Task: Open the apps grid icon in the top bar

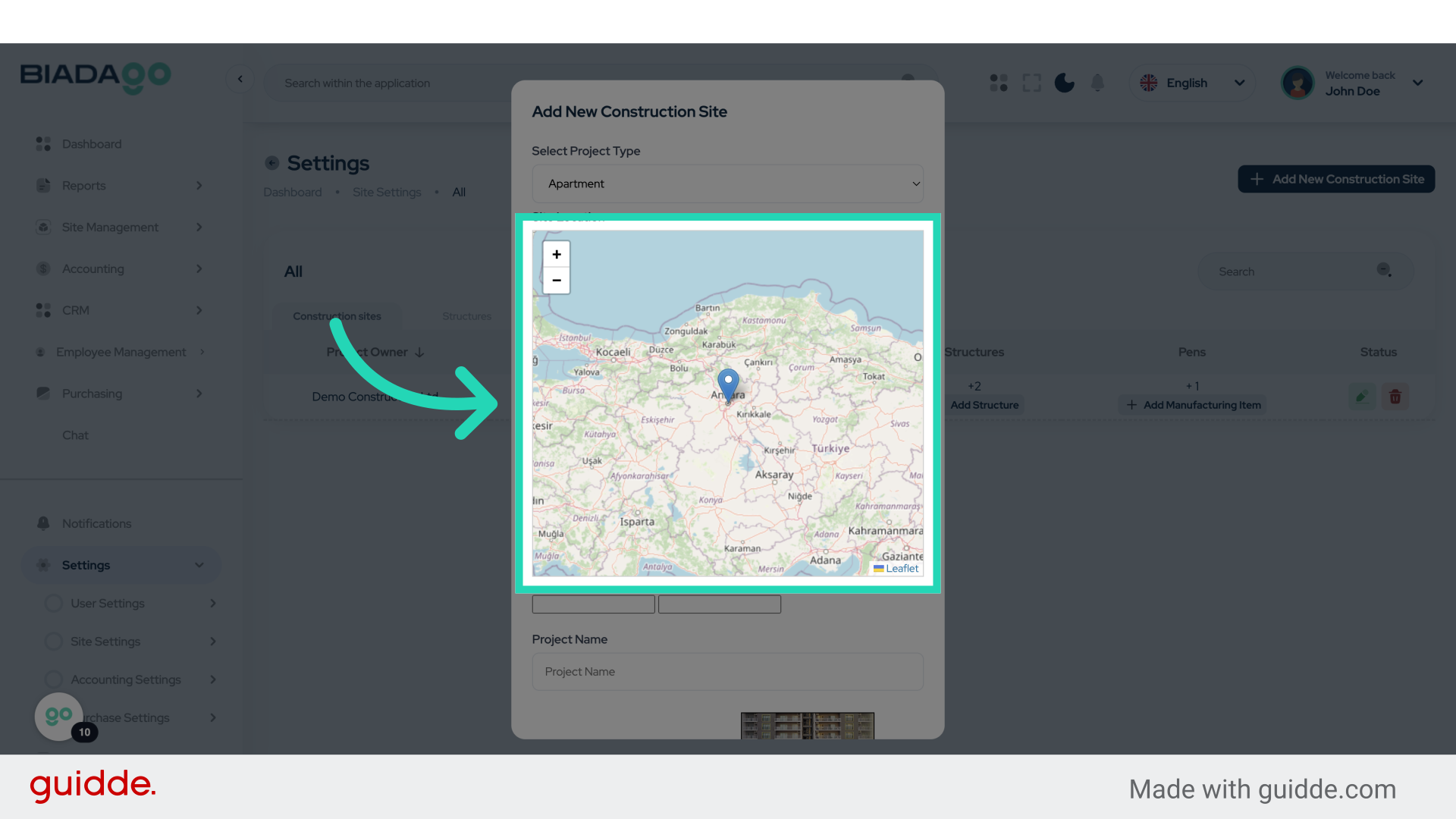Action: [998, 83]
